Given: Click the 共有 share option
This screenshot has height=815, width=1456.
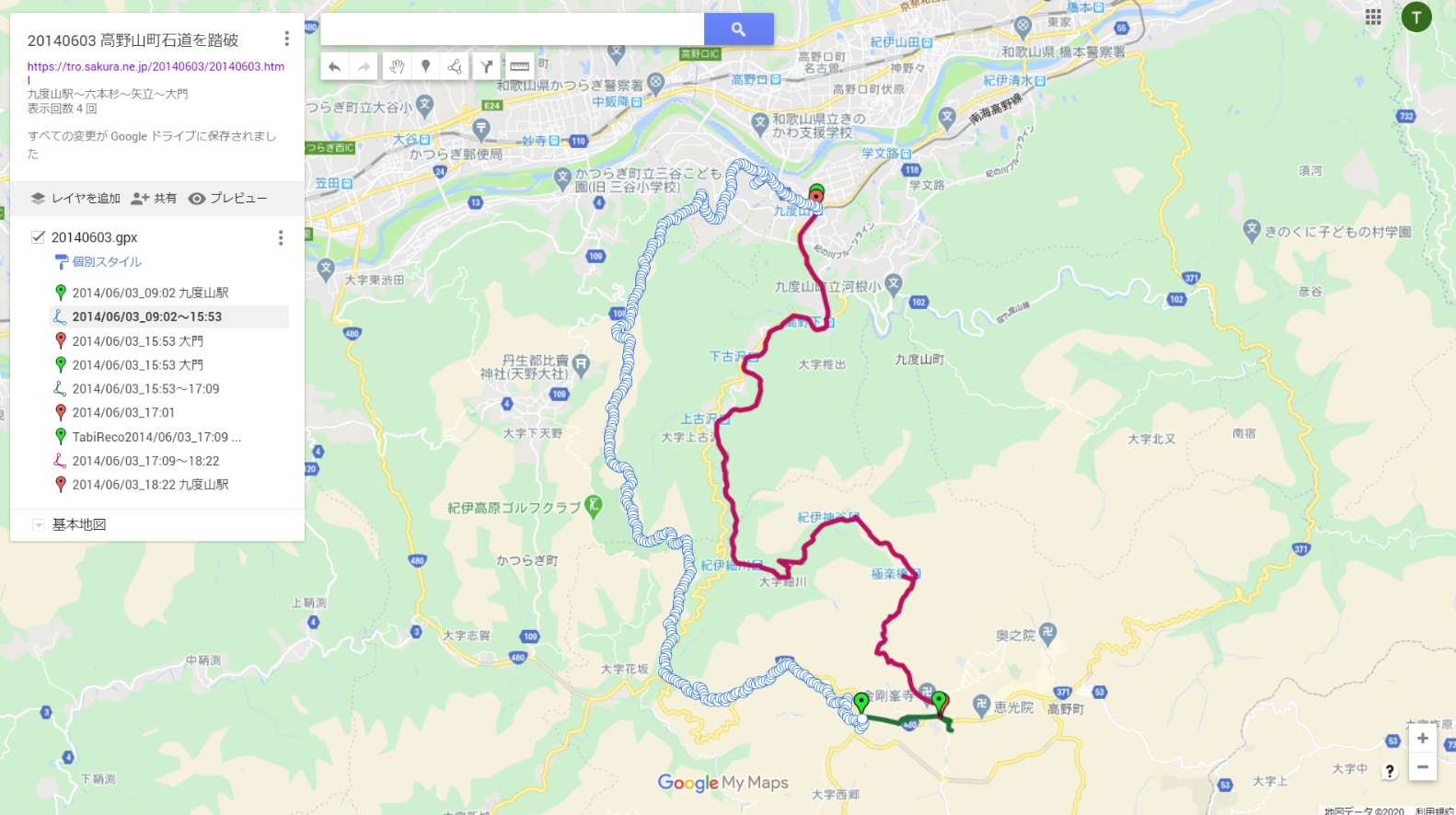Looking at the screenshot, I should click(x=154, y=198).
